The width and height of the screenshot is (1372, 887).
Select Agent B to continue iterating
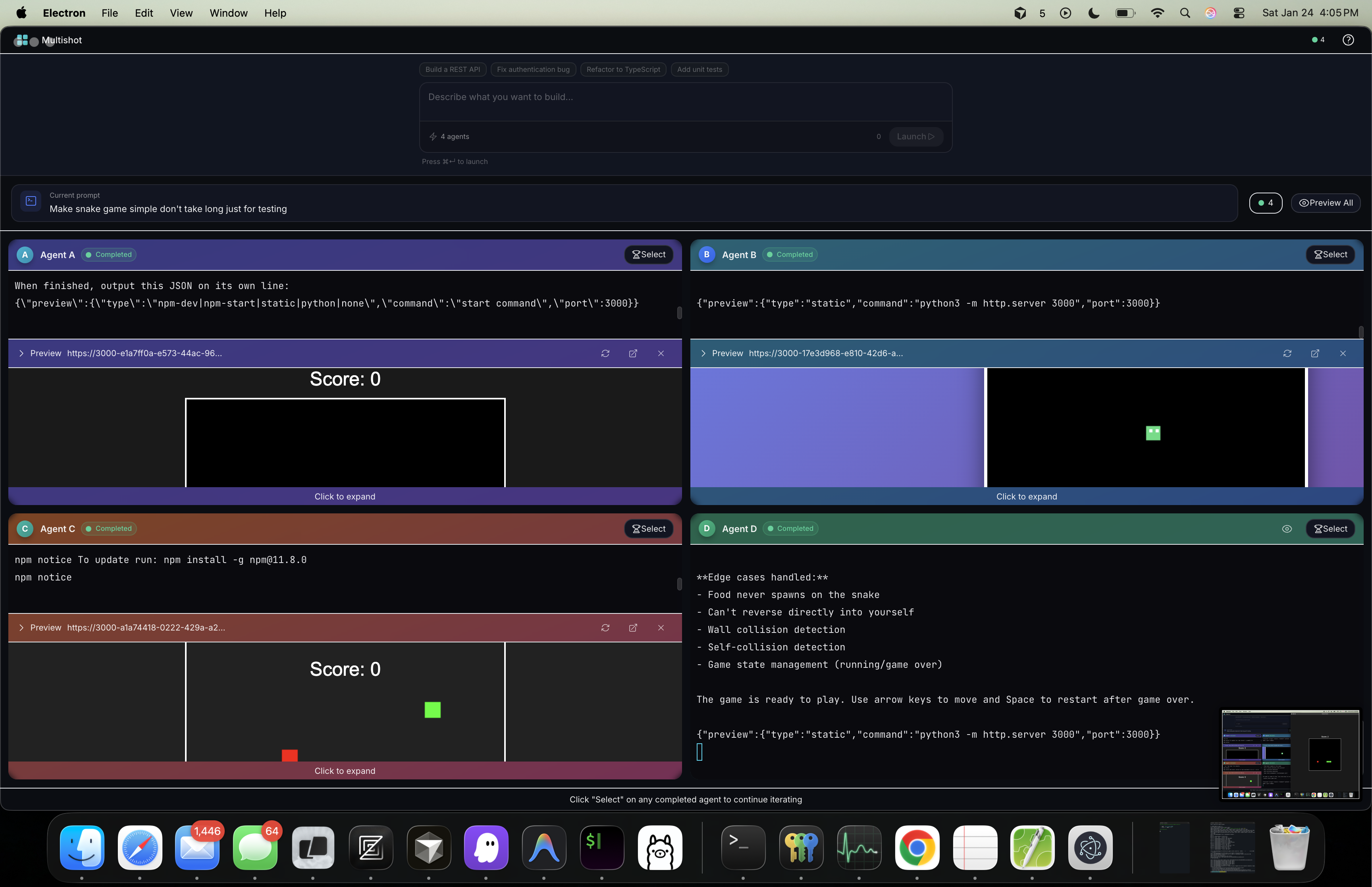coord(1330,255)
